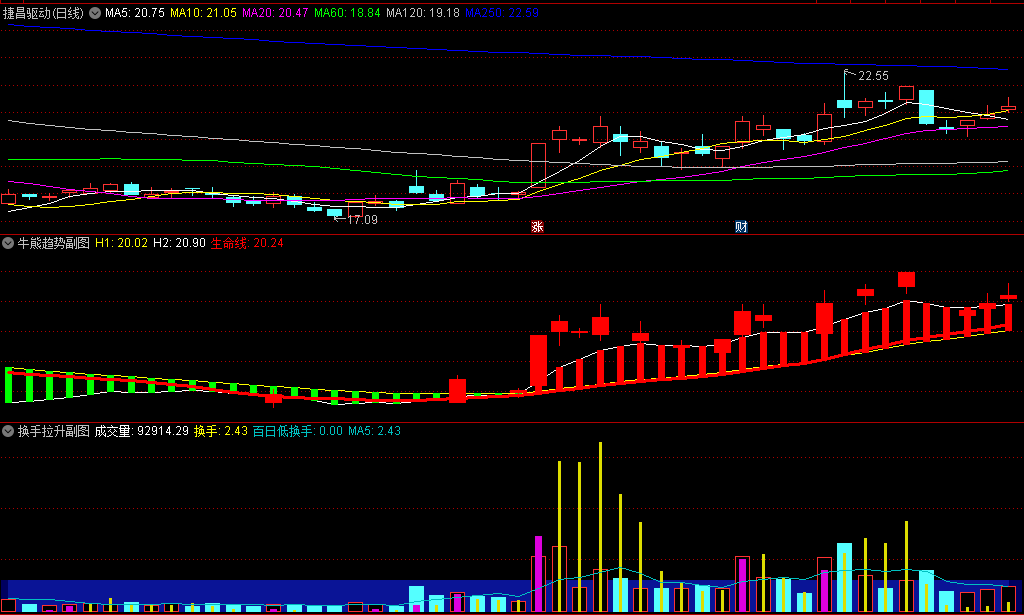Click the 百日低换手: 0.00 value
Image resolution: width=1024 pixels, height=615 pixels.
click(297, 431)
